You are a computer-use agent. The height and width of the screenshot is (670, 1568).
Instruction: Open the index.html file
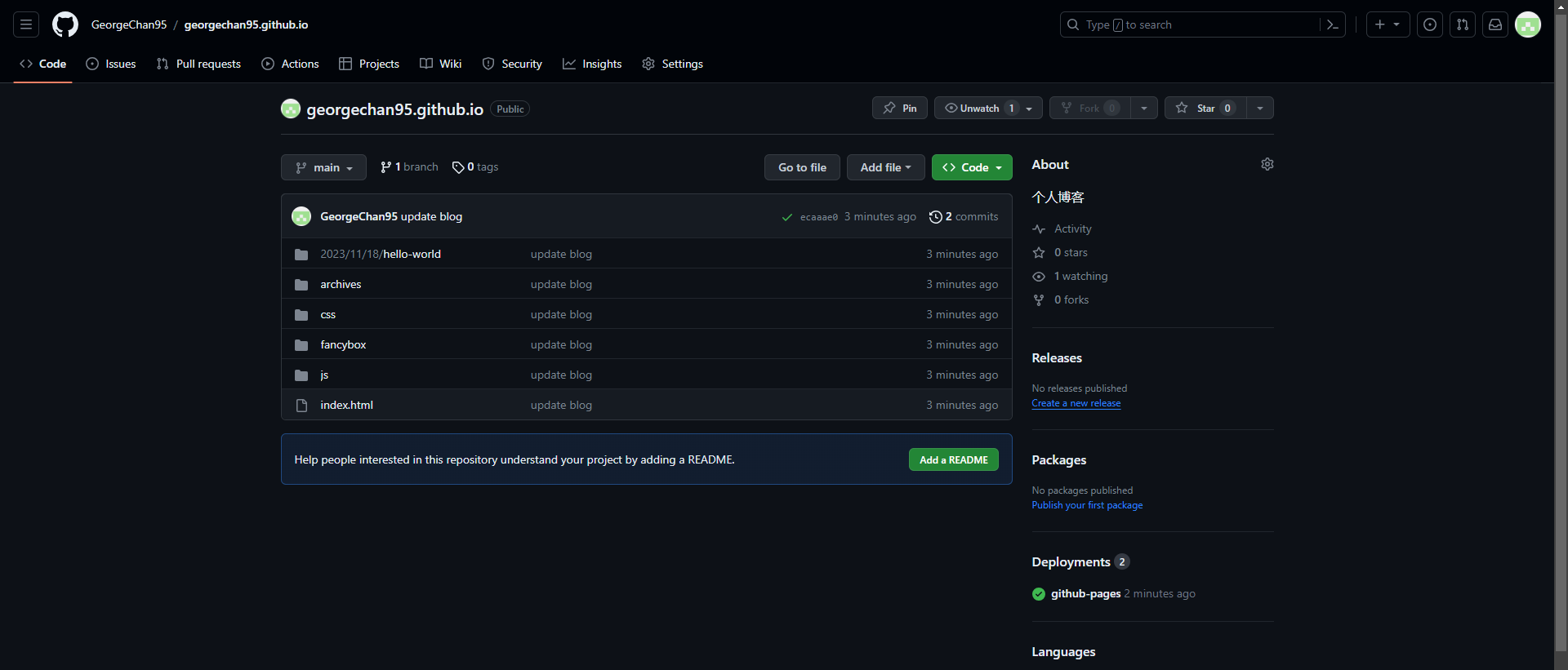click(x=346, y=406)
